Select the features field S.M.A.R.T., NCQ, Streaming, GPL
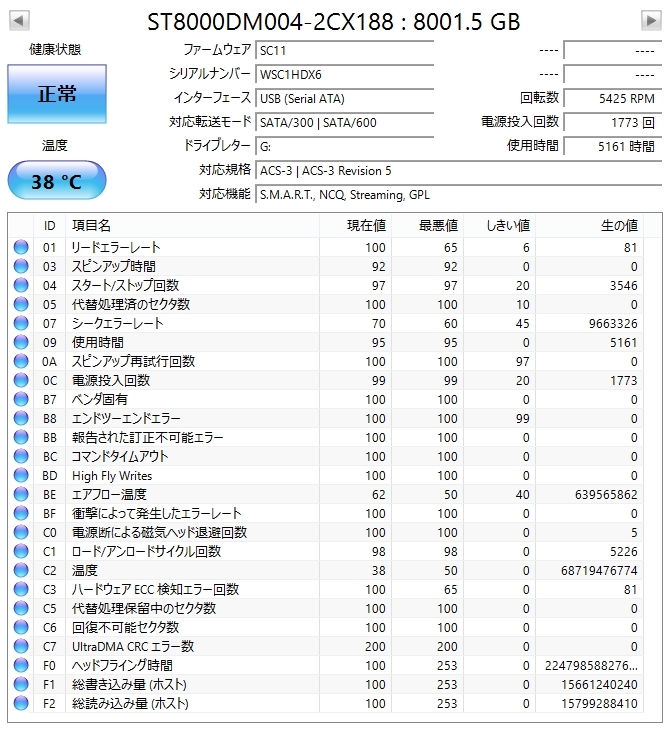Image resolution: width=671 pixels, height=731 pixels. [459, 194]
